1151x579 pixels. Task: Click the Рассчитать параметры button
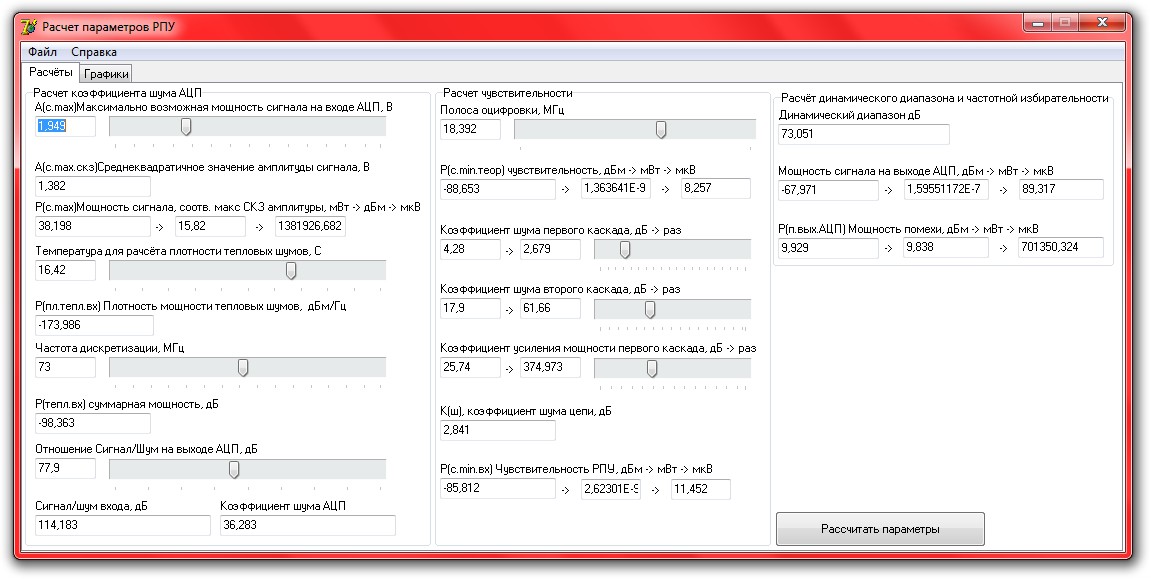click(x=880, y=529)
